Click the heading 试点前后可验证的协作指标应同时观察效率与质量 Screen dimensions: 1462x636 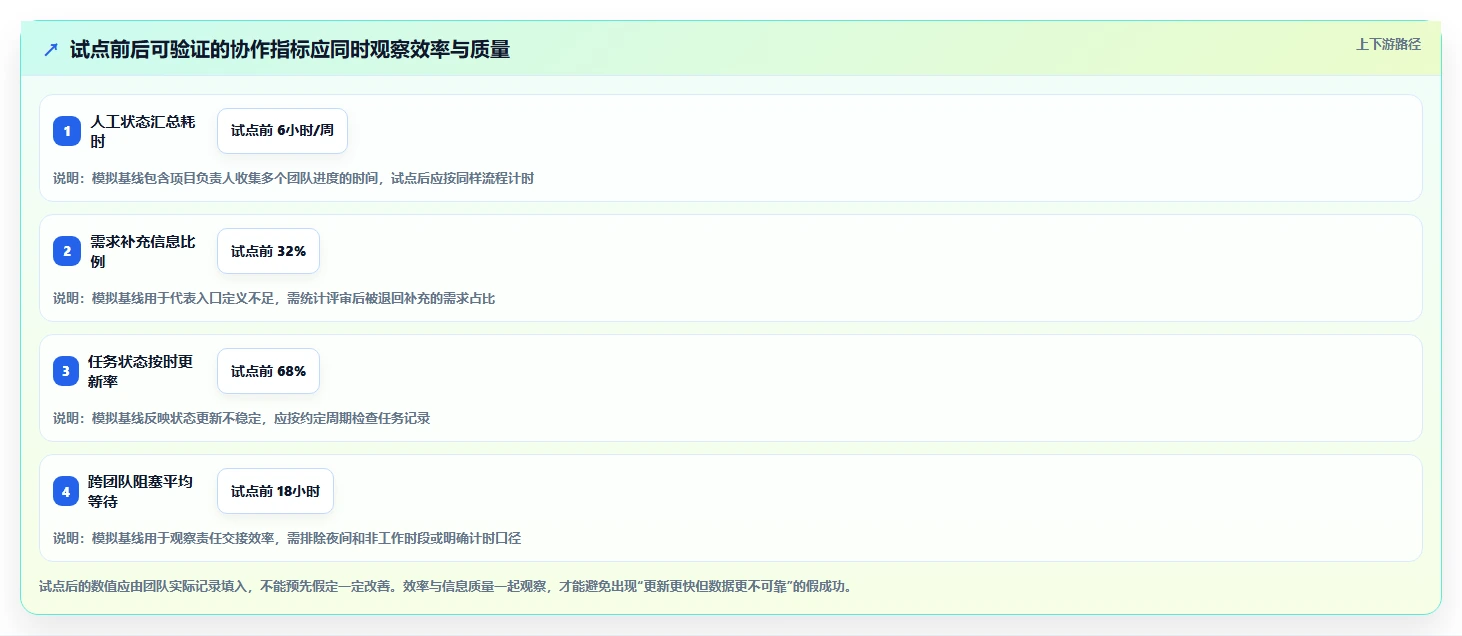coord(290,50)
